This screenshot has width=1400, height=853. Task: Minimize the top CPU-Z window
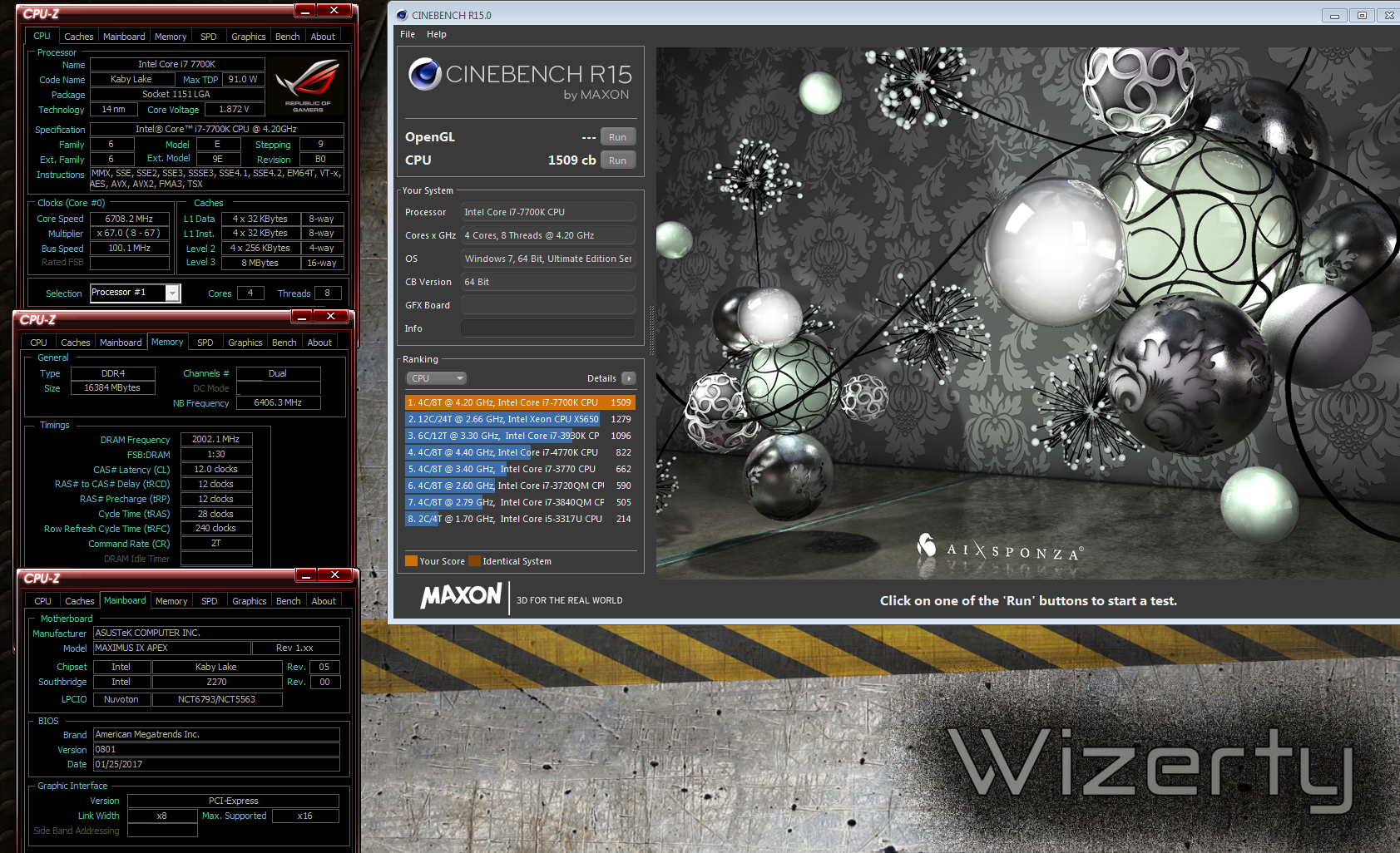(x=306, y=11)
